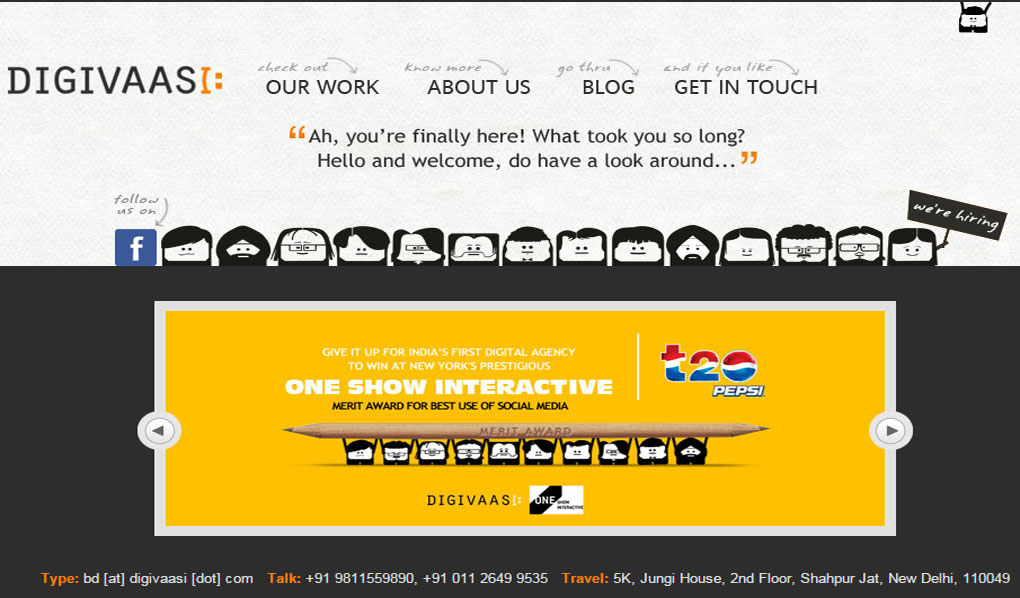Click the One Show Interactive logo badge

pyautogui.click(x=556, y=500)
